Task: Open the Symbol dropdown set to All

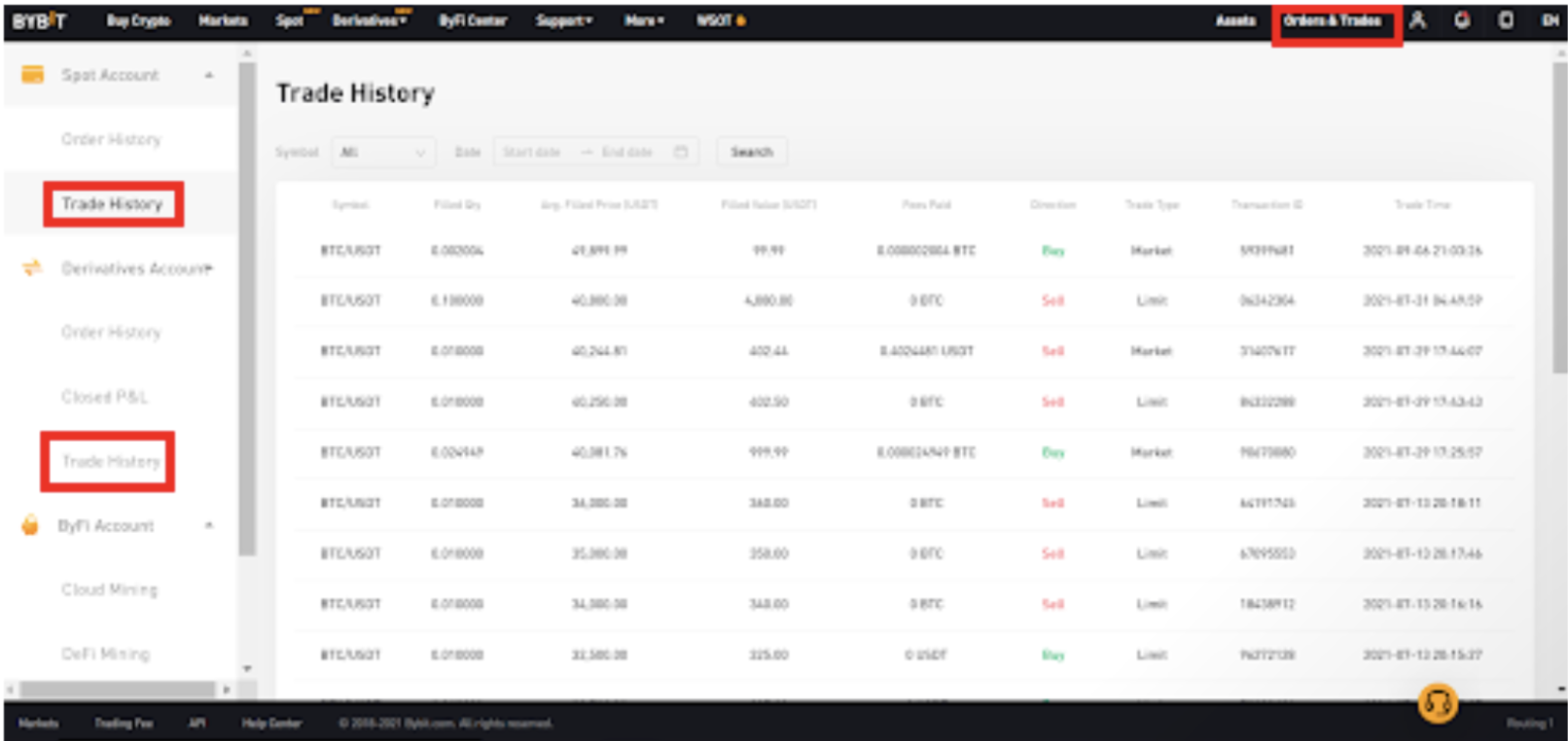Action: [383, 152]
